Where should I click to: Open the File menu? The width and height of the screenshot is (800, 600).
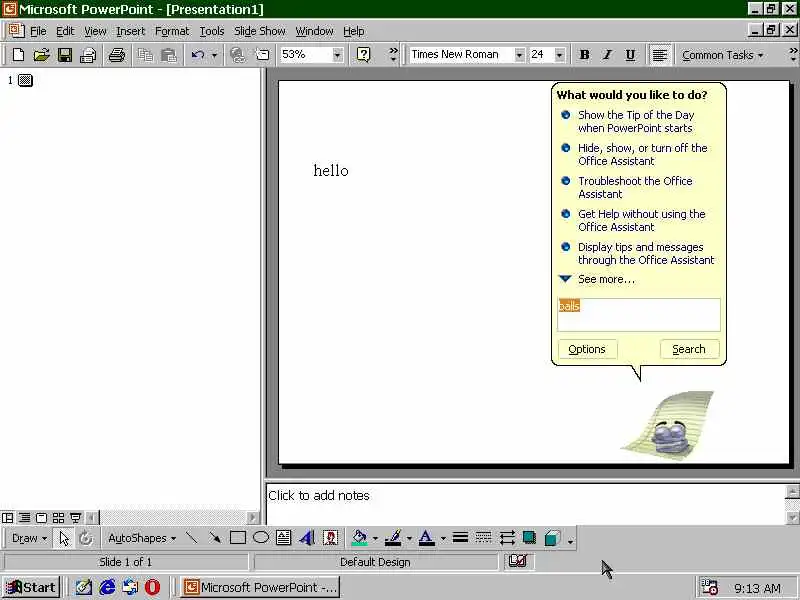(x=38, y=31)
